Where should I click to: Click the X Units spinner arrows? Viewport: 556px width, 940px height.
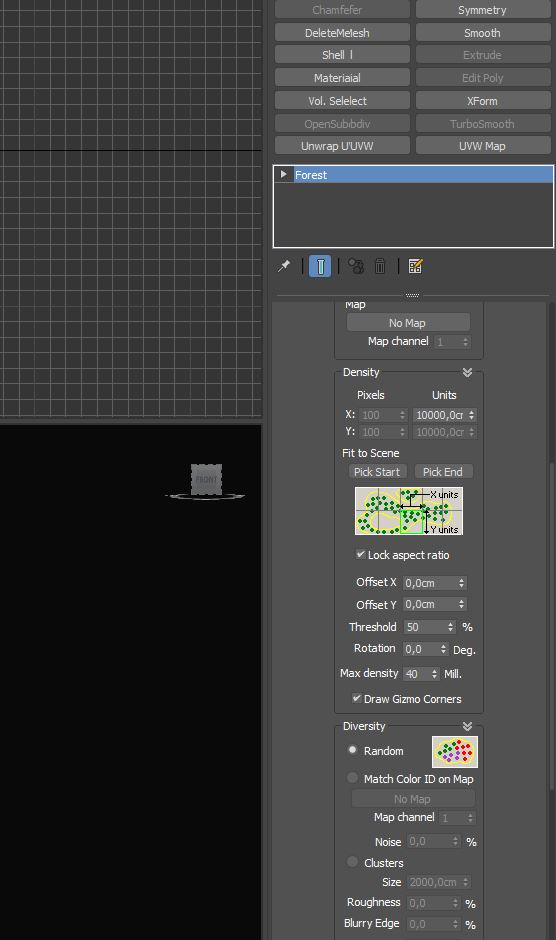tap(472, 414)
